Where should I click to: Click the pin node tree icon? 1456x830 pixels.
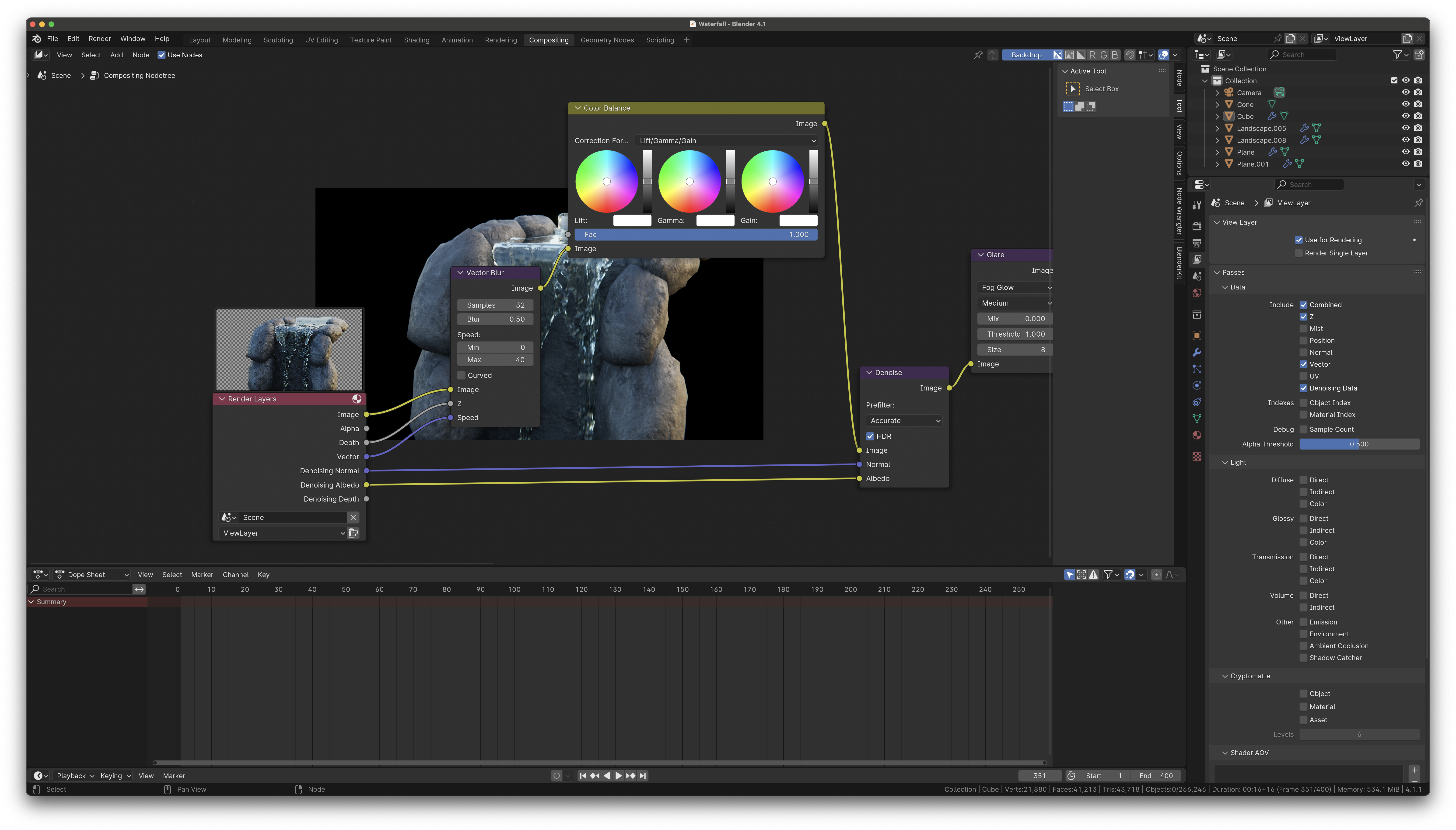click(x=978, y=55)
